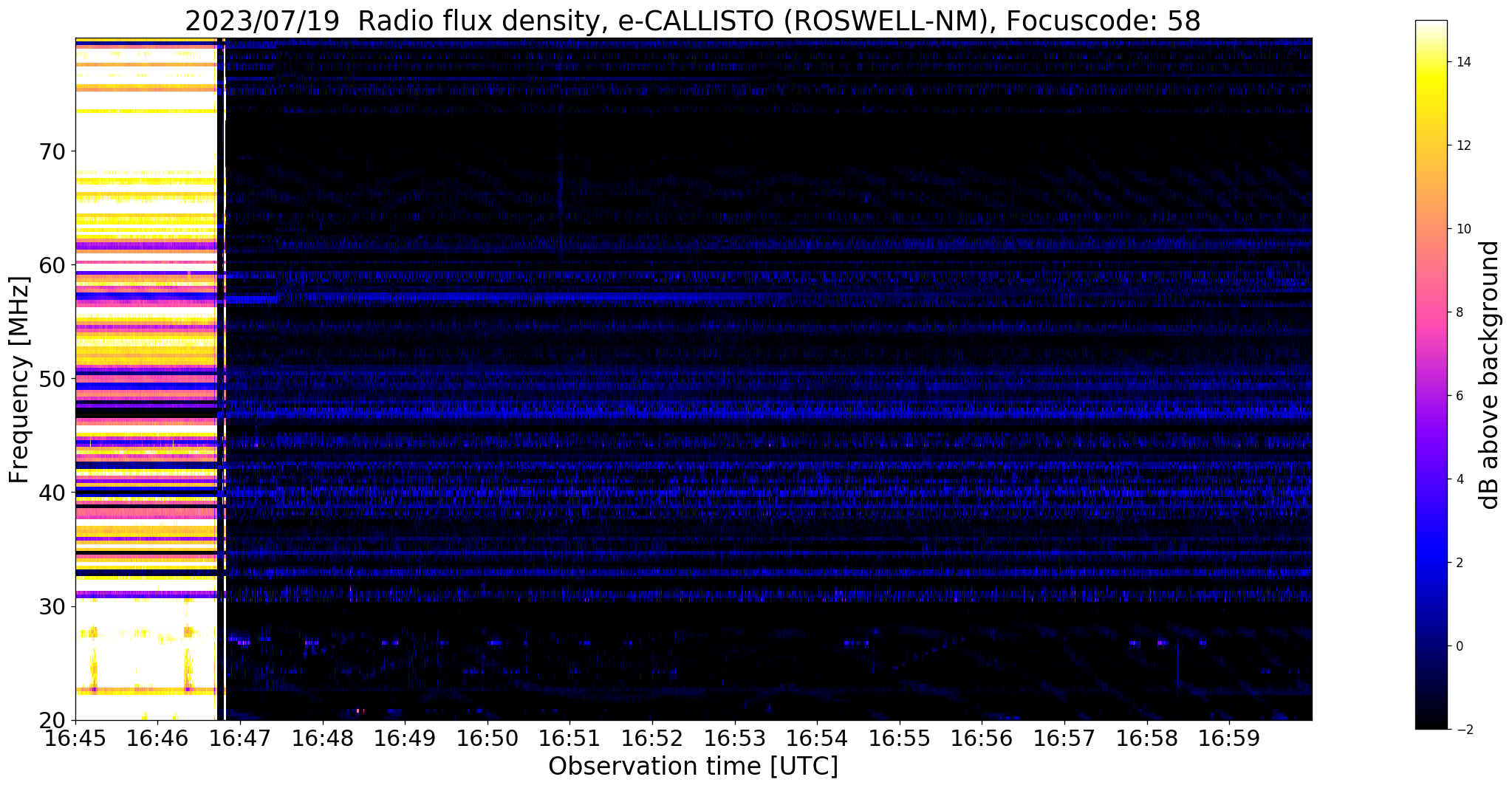The height and width of the screenshot is (788, 1512).
Task: Click the 16:52 time tick label
Action: (x=652, y=739)
